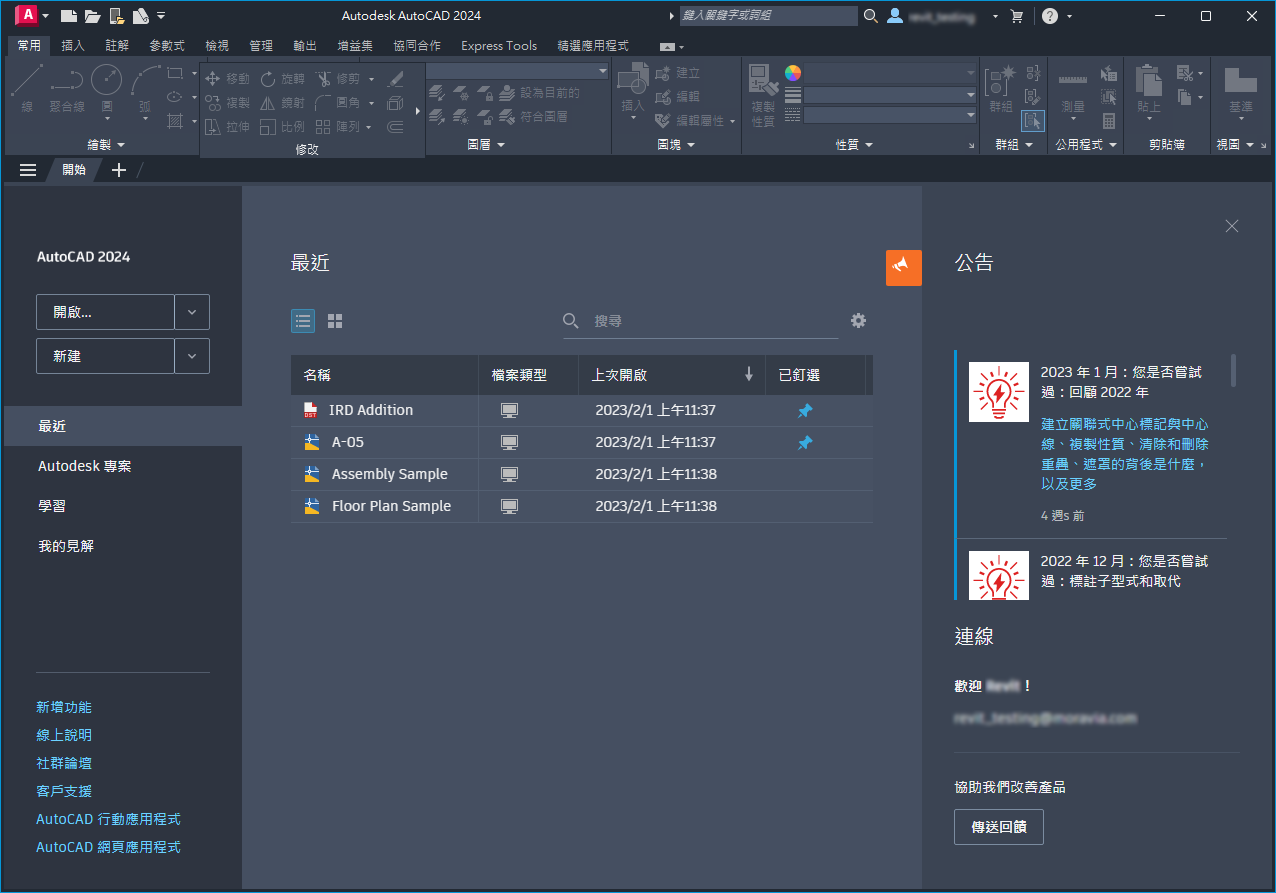
Task: Click the Open folder icon in quick access toolbar
Action: point(92,16)
